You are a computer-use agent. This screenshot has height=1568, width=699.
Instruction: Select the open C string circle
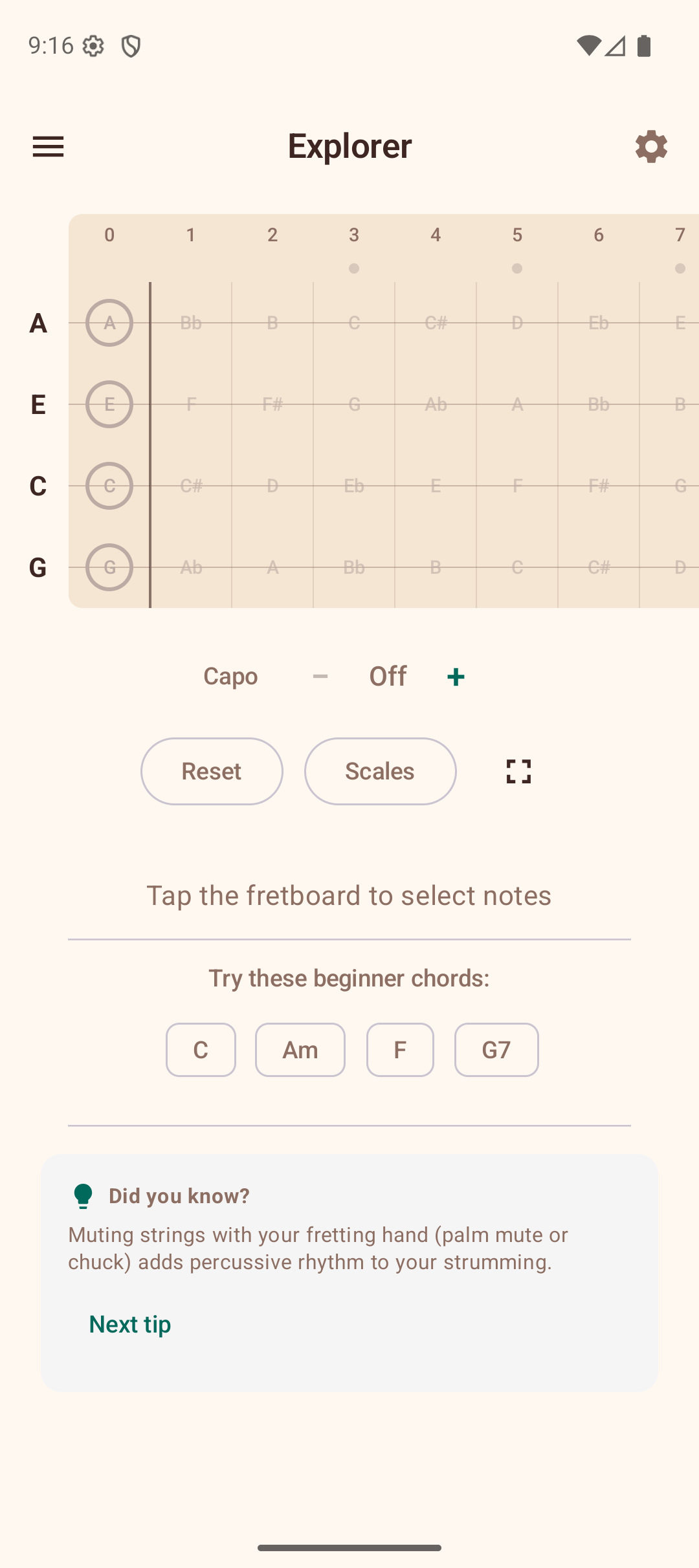[109, 486]
